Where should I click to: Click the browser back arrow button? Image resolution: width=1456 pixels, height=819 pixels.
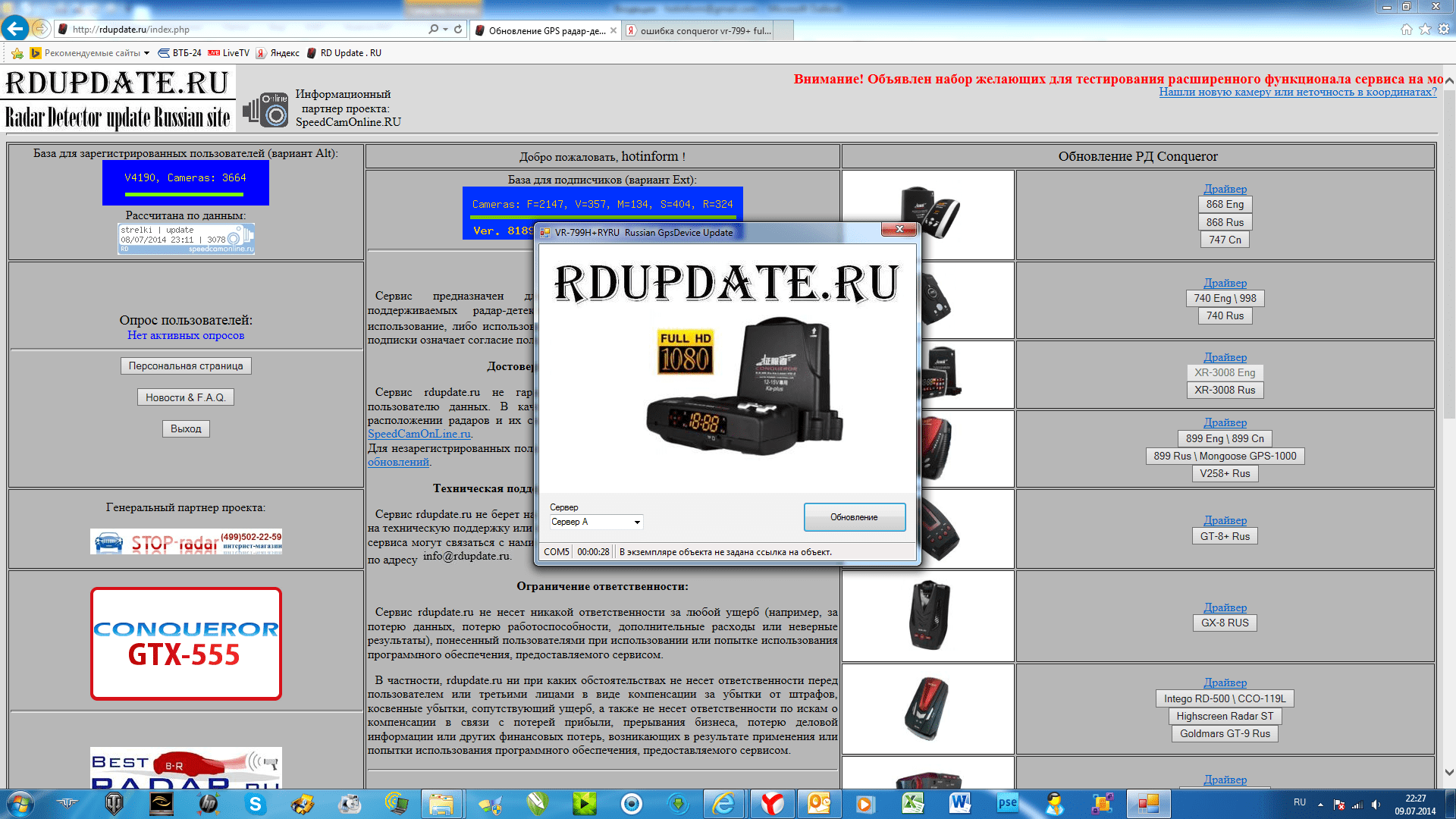[x=14, y=29]
